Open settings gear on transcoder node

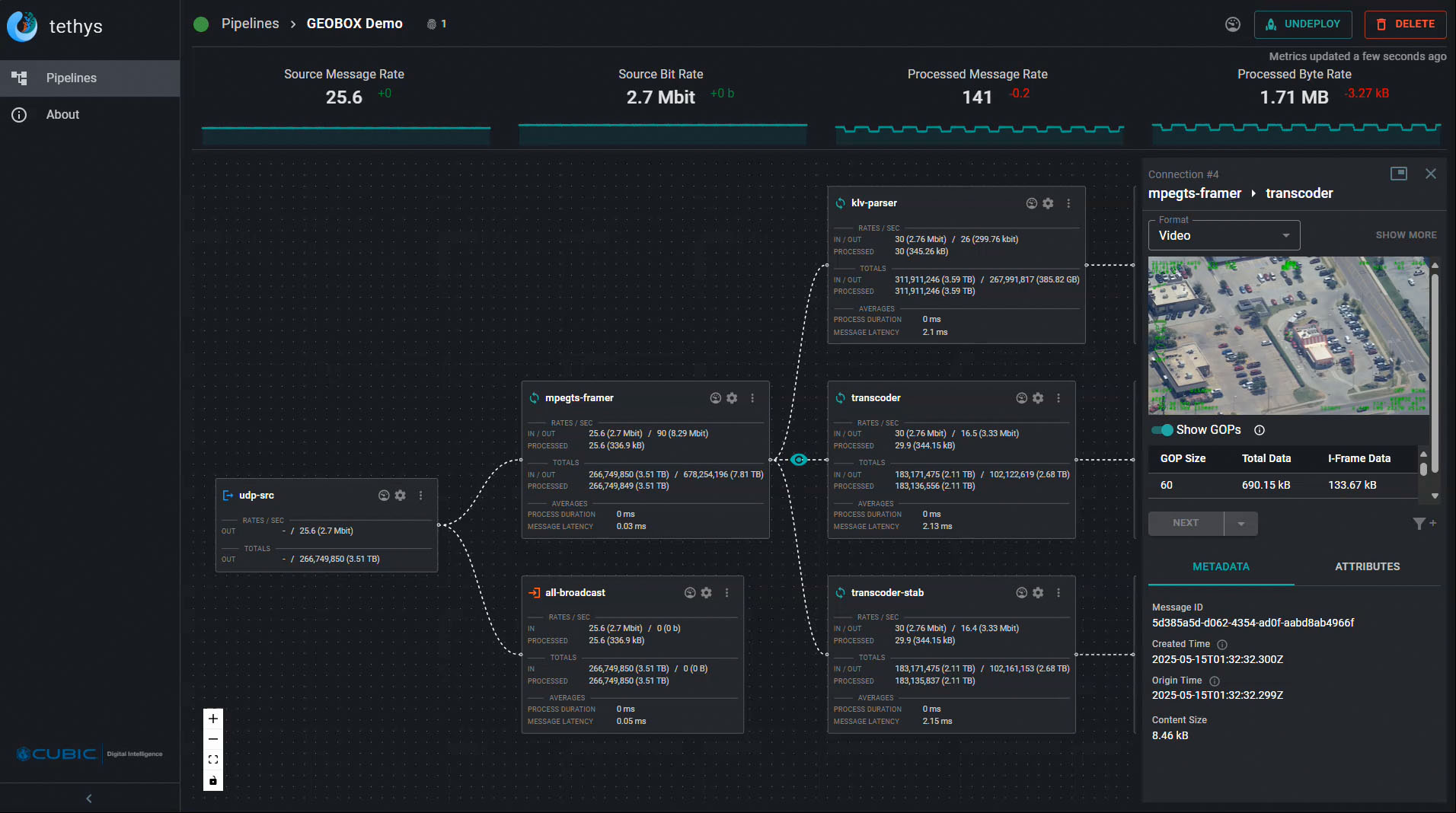[x=1038, y=398]
